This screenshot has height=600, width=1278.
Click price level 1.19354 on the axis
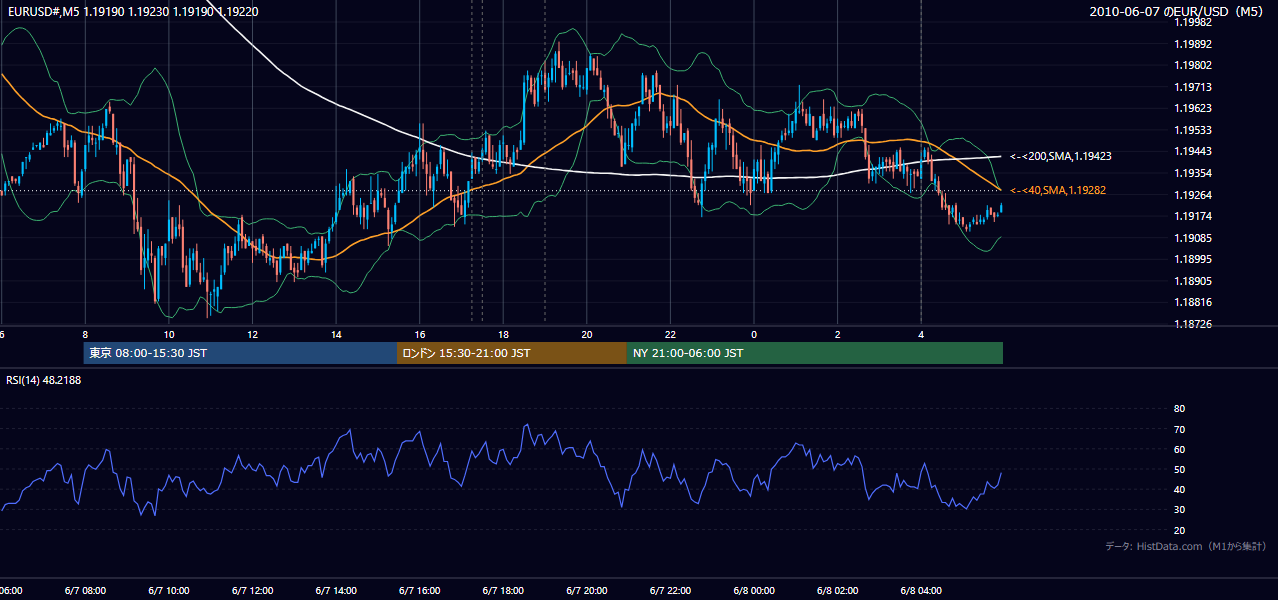(x=1192, y=173)
